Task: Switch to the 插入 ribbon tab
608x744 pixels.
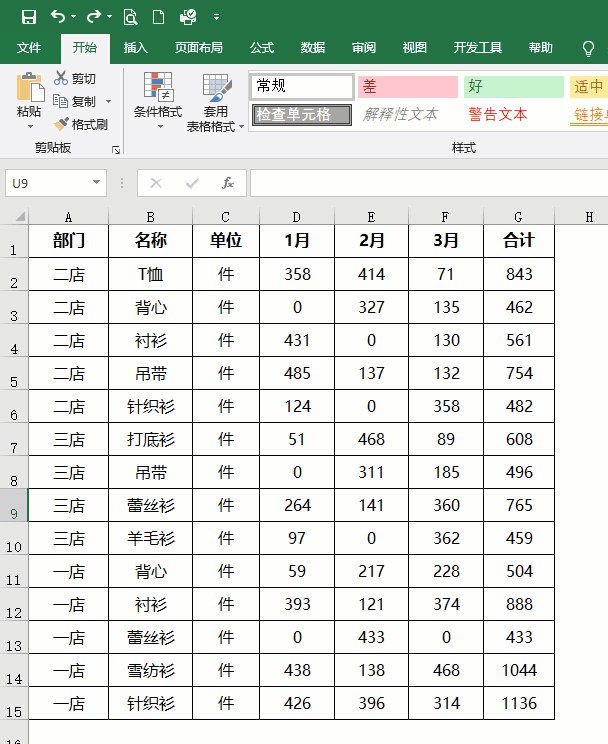Action: point(136,47)
